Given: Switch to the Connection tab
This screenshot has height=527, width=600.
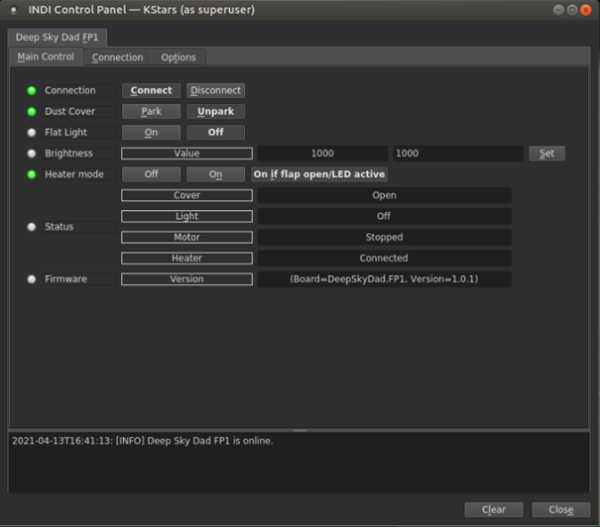Looking at the screenshot, I should coord(117,58).
